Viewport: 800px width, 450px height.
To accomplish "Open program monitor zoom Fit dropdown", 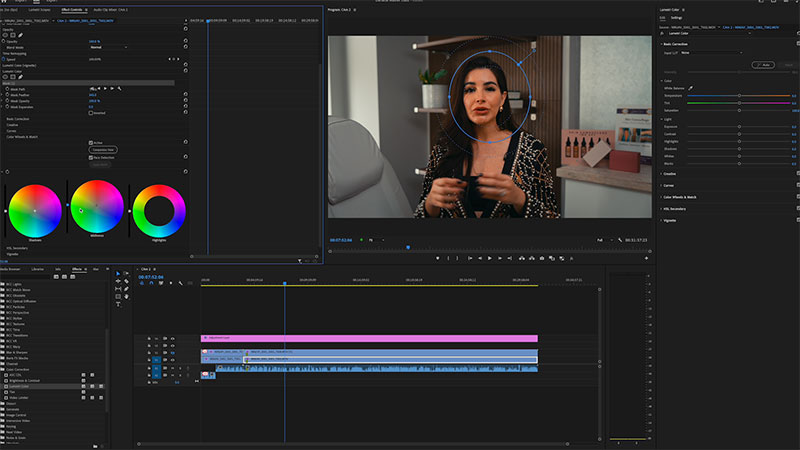I will click(x=377, y=240).
